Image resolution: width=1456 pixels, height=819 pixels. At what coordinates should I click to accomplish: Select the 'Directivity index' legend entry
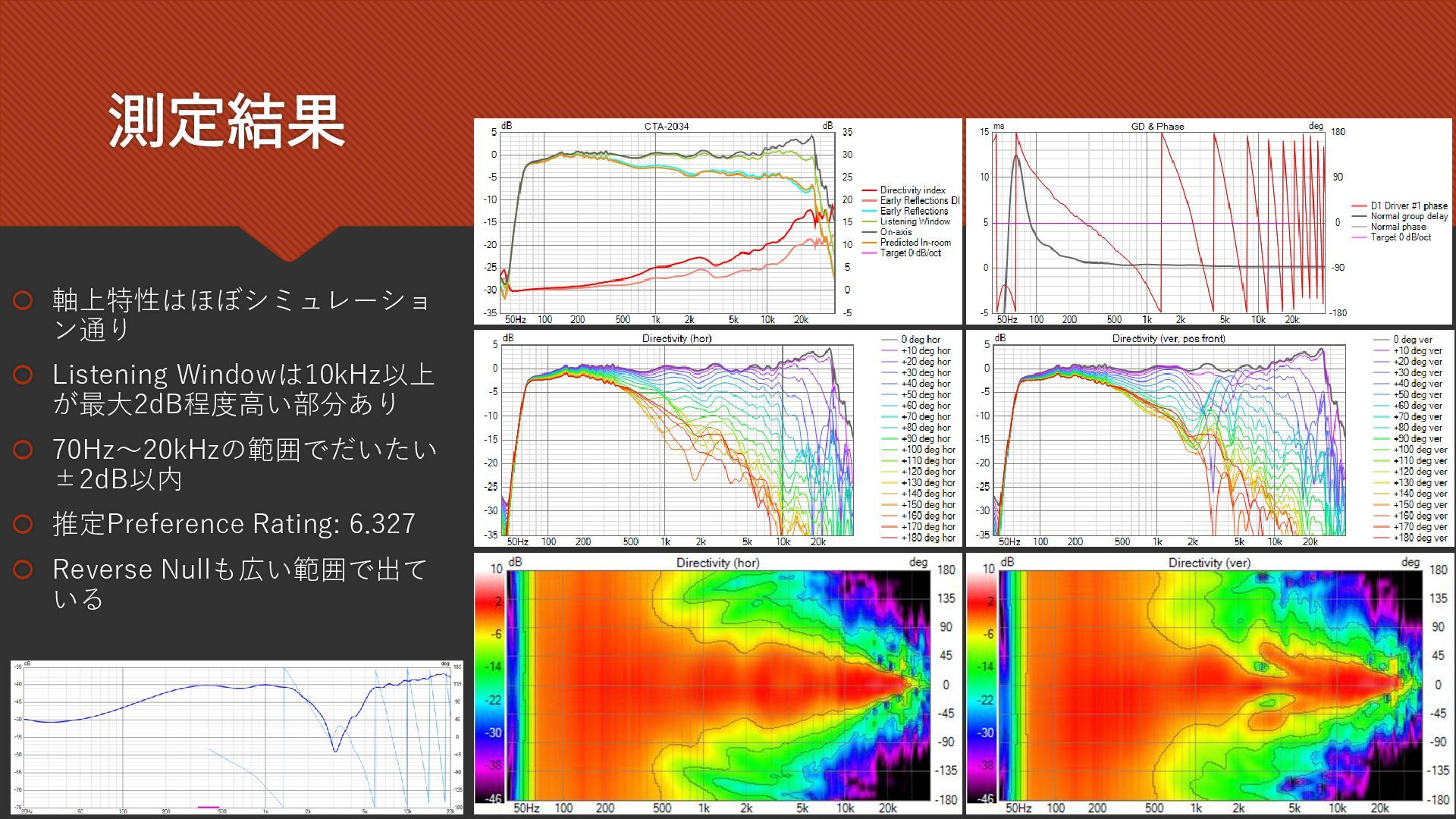click(912, 190)
